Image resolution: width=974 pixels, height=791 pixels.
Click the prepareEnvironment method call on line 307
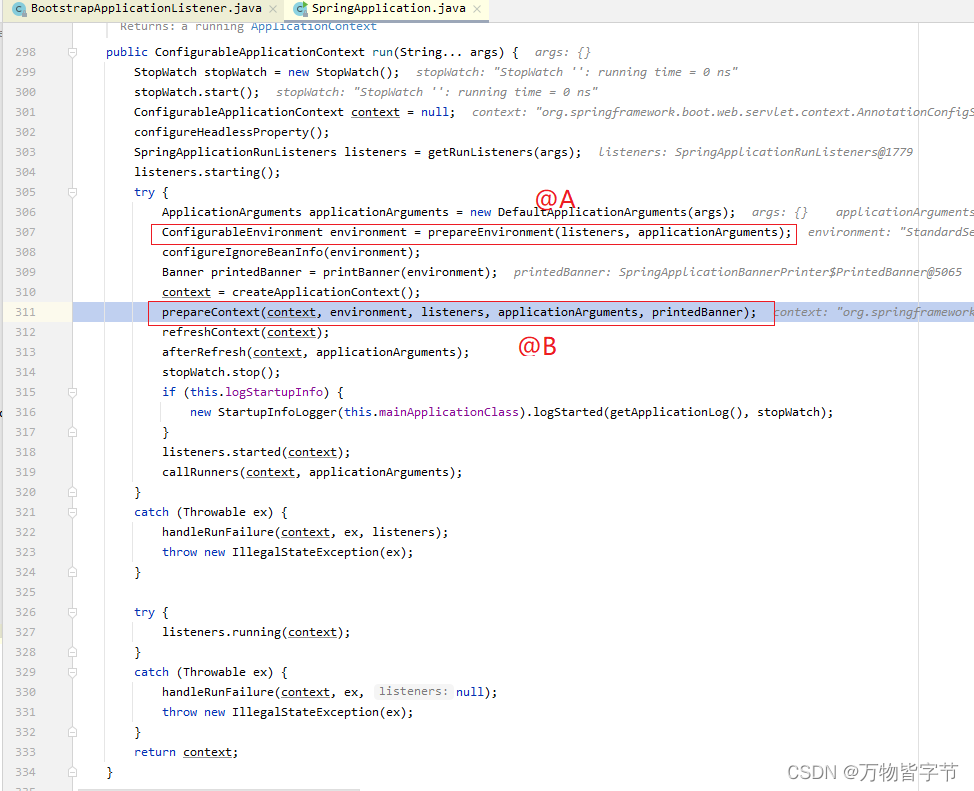click(x=491, y=232)
